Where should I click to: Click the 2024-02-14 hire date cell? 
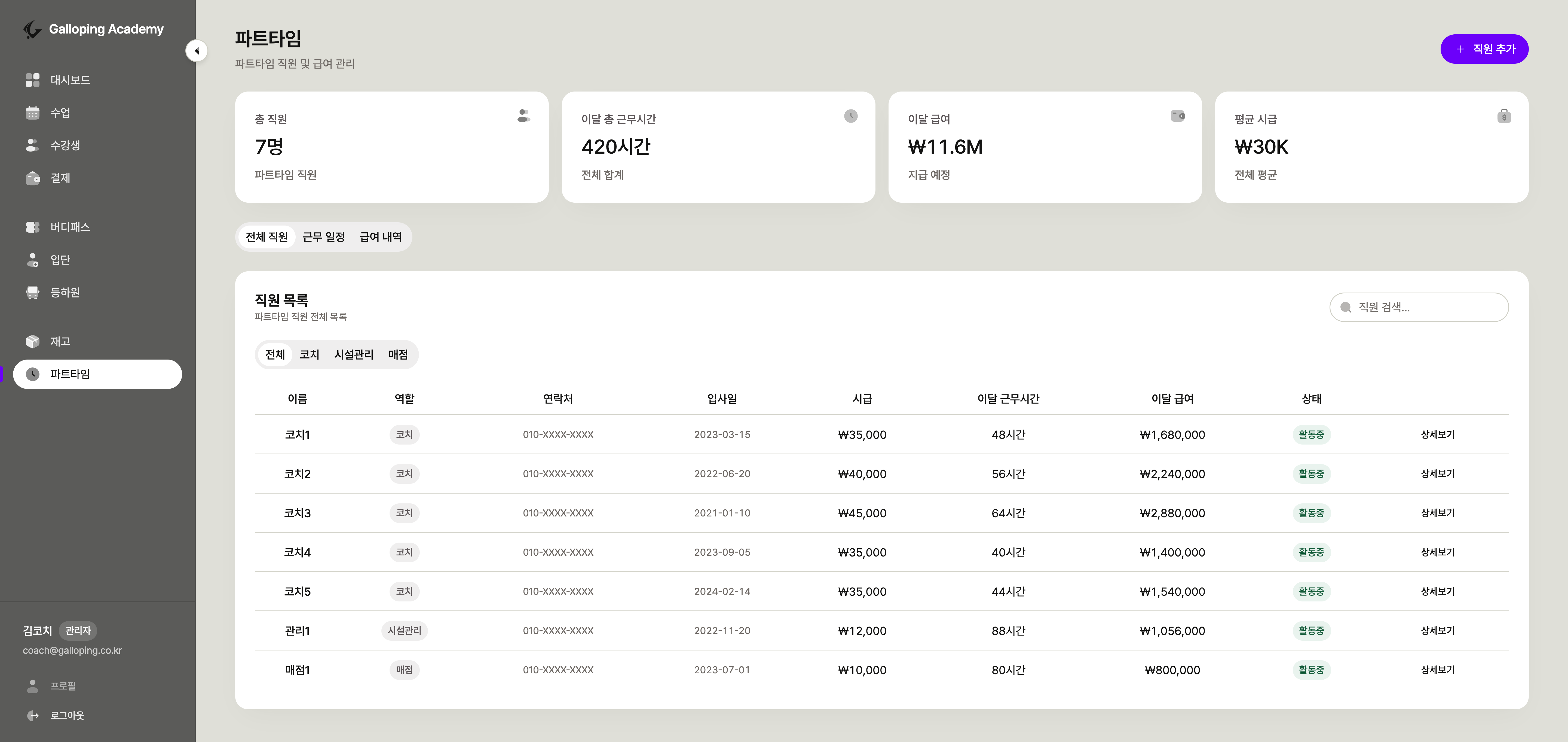(722, 592)
